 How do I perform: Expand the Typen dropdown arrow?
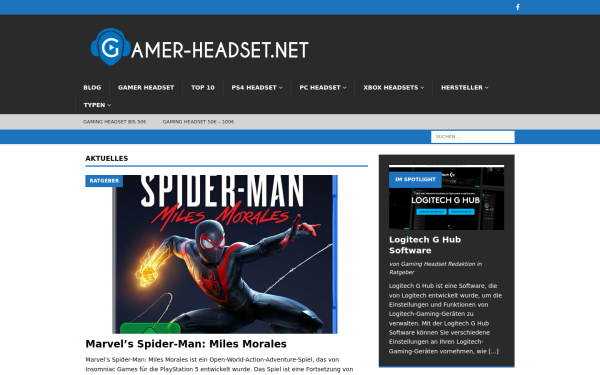[109, 105]
